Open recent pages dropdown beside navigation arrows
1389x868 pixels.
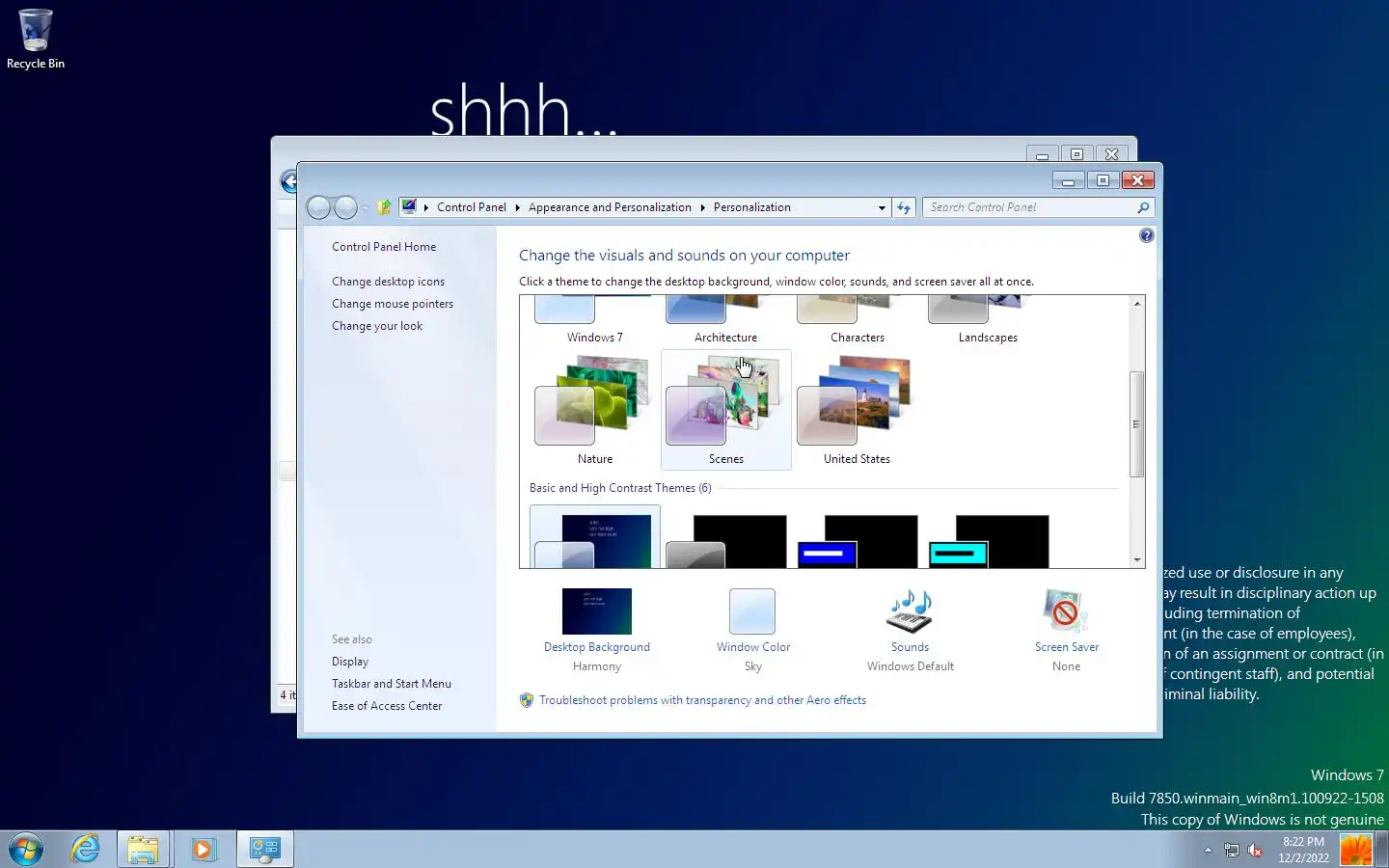(366, 208)
